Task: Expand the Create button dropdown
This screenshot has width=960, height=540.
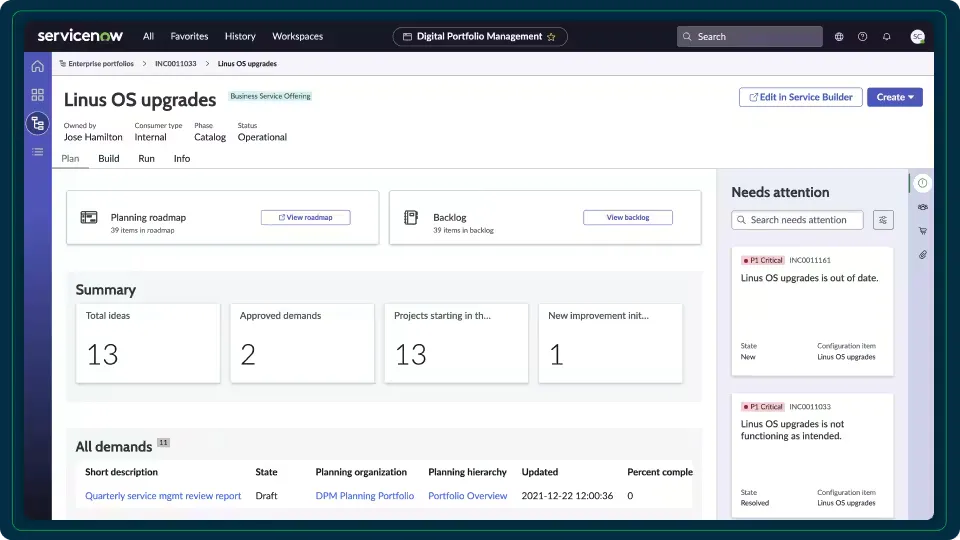Action: pyautogui.click(x=895, y=97)
